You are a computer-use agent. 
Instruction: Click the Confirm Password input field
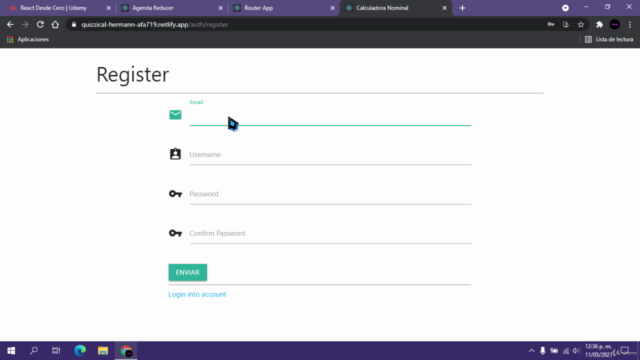pos(330,234)
